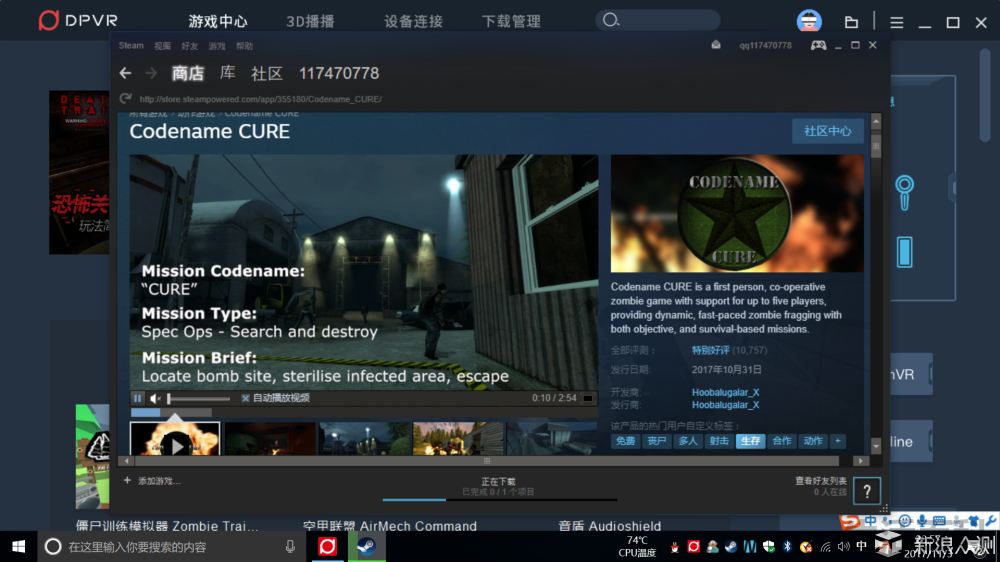Open Steam's 帮助 menu
The width and height of the screenshot is (1000, 562).
tap(244, 46)
